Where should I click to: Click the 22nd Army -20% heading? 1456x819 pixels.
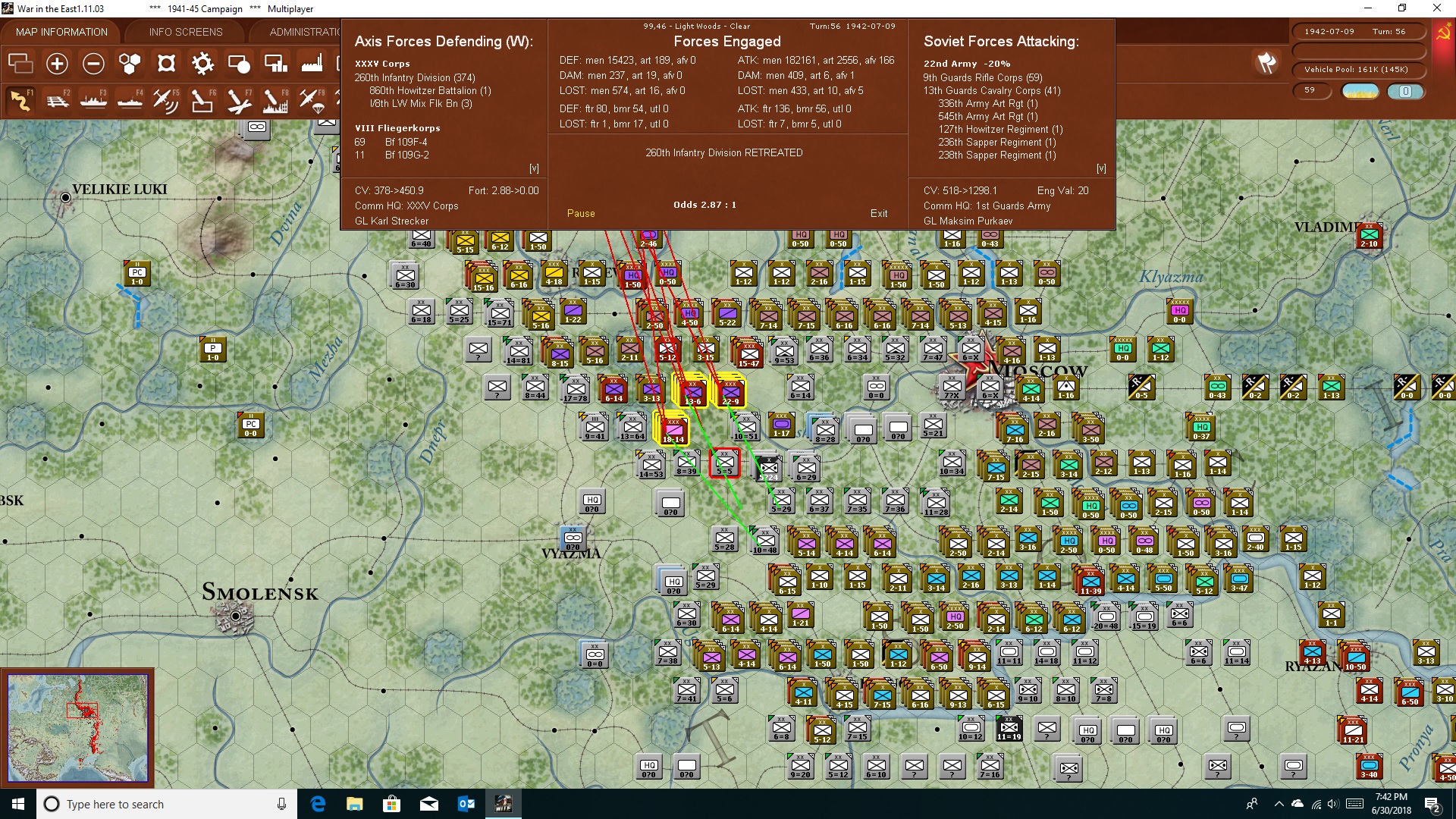click(967, 64)
